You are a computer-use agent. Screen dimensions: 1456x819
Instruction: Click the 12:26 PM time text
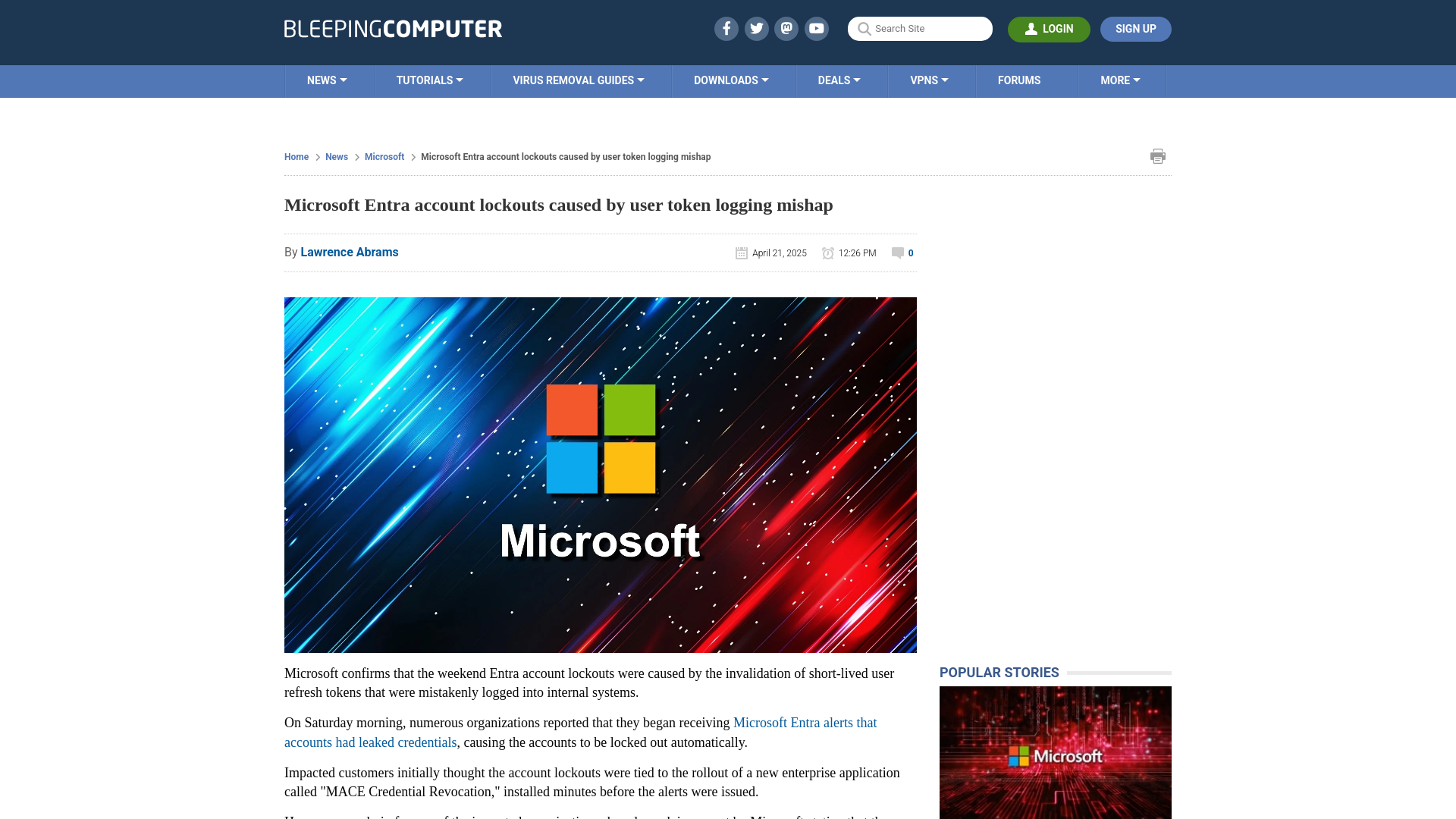[x=858, y=253]
